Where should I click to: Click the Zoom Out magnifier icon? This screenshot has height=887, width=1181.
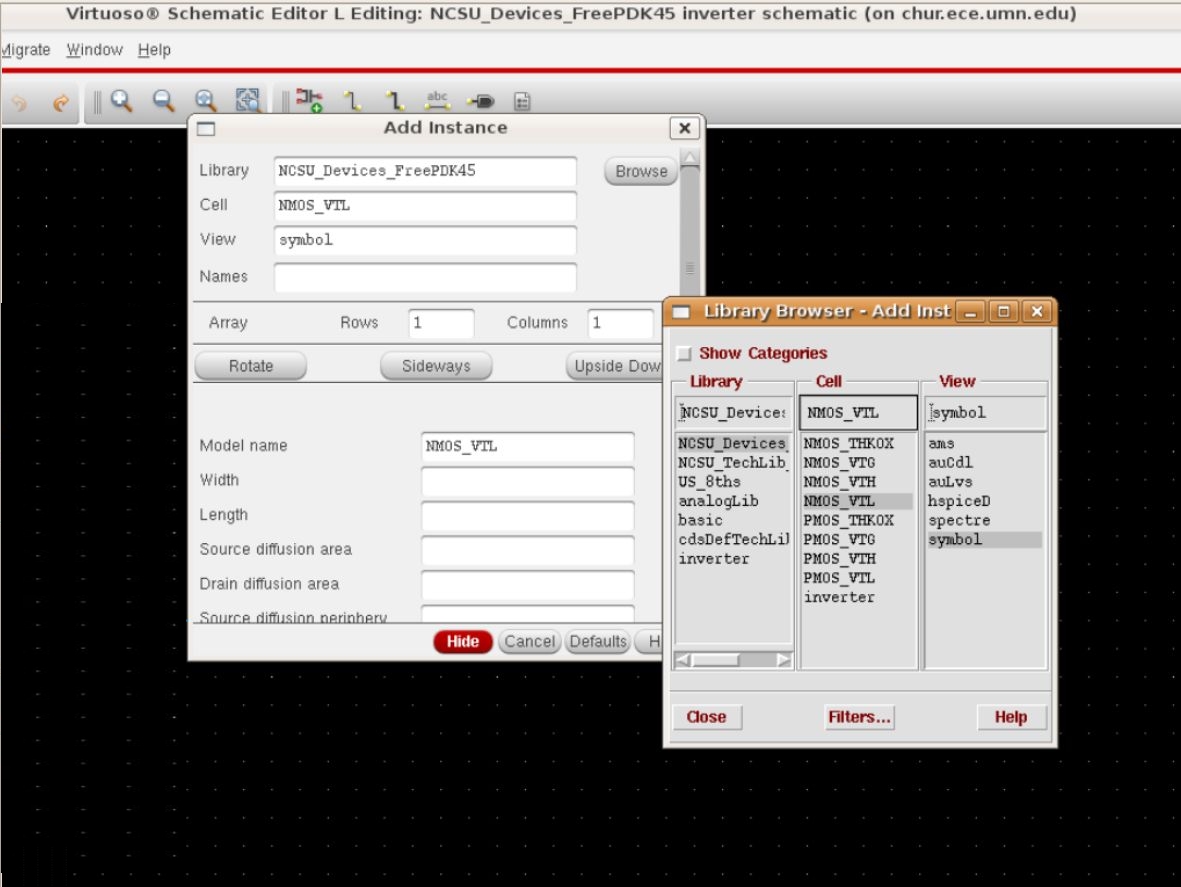pyautogui.click(x=162, y=100)
